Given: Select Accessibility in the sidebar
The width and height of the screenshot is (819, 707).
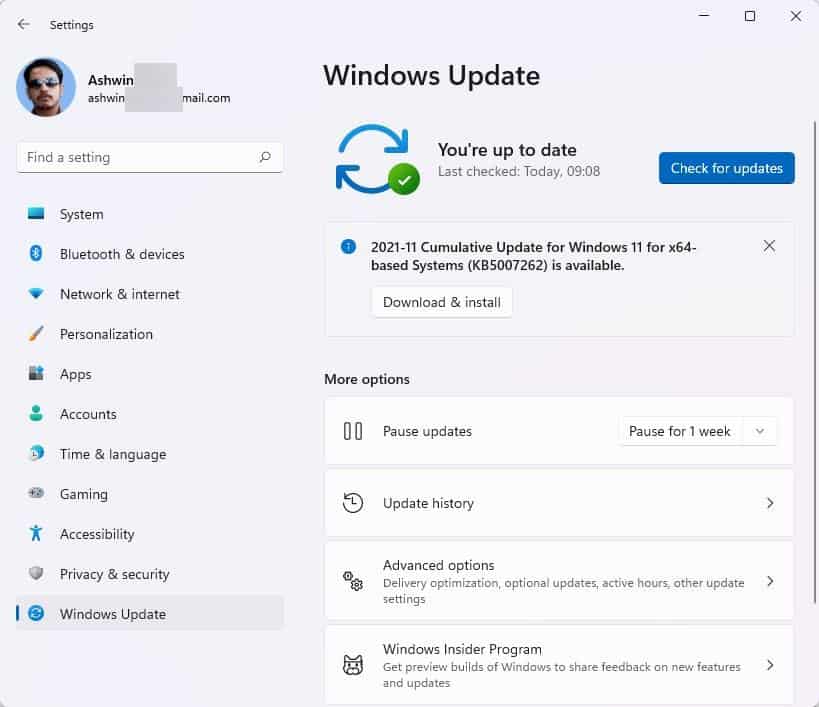Looking at the screenshot, I should point(150,534).
